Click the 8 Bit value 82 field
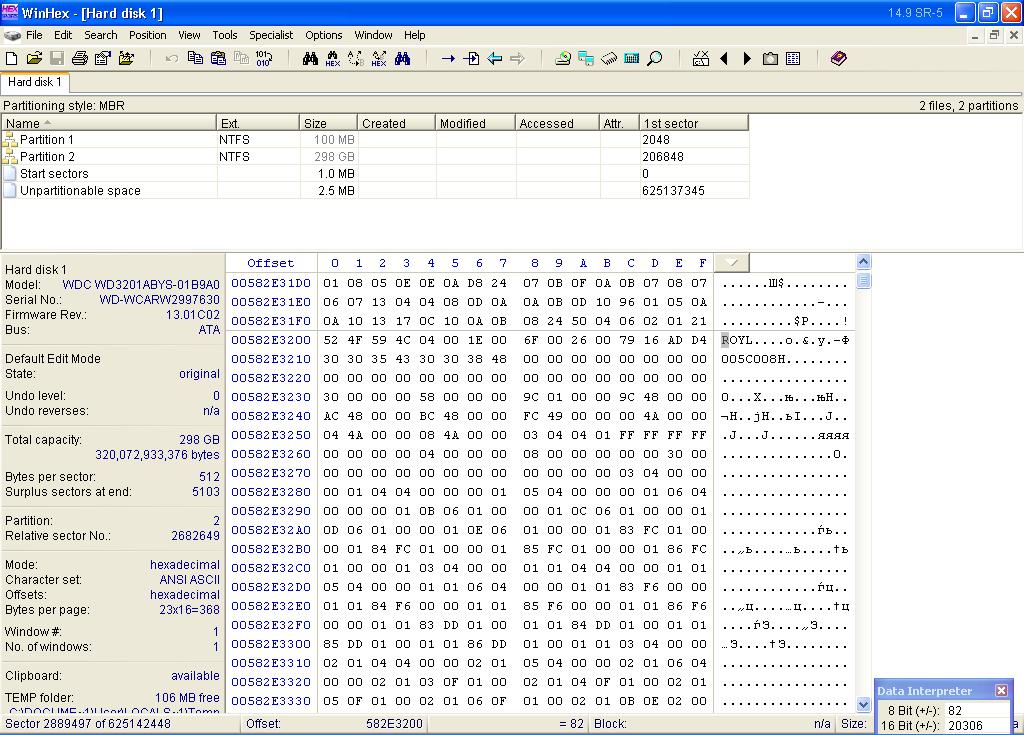This screenshot has height=735, width=1024. 976,710
